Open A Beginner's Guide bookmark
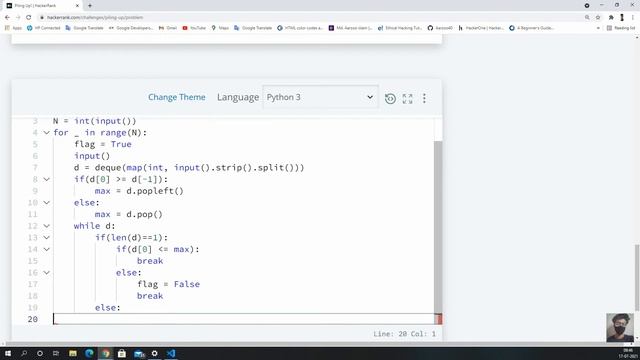 531,28
